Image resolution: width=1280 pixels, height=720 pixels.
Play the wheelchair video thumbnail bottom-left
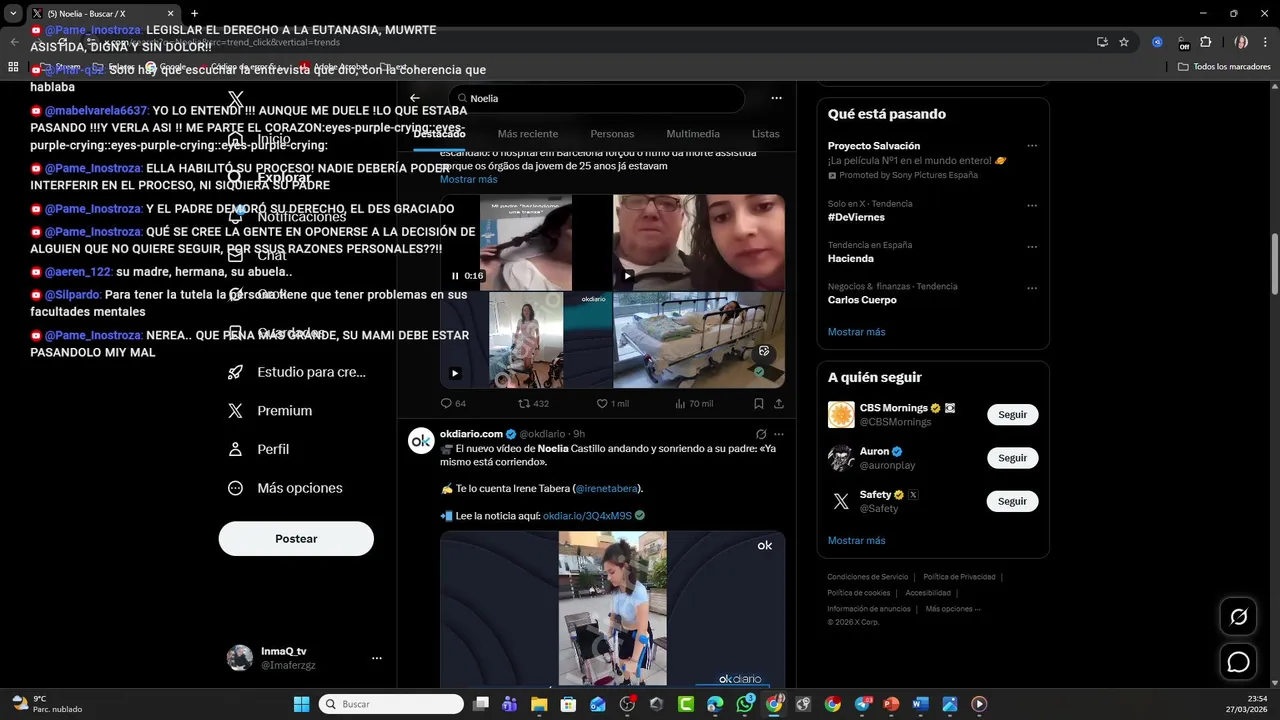tap(455, 373)
